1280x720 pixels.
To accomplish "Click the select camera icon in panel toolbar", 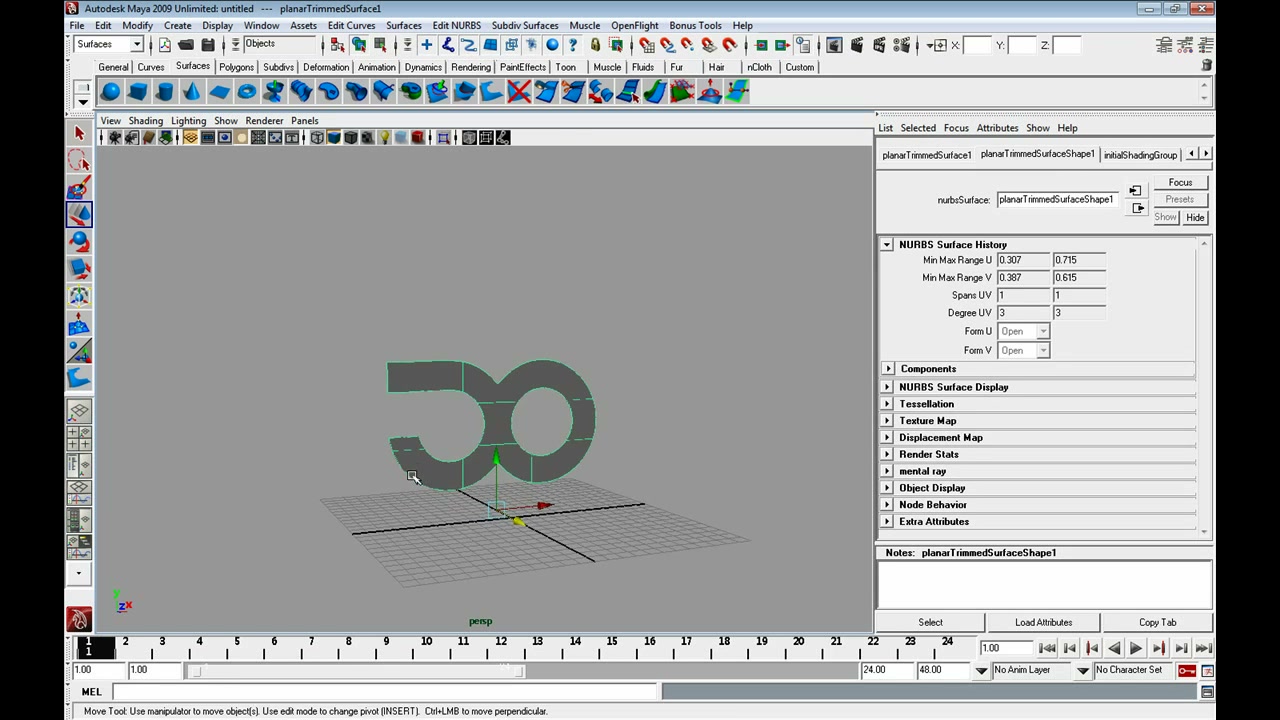I will [x=114, y=138].
